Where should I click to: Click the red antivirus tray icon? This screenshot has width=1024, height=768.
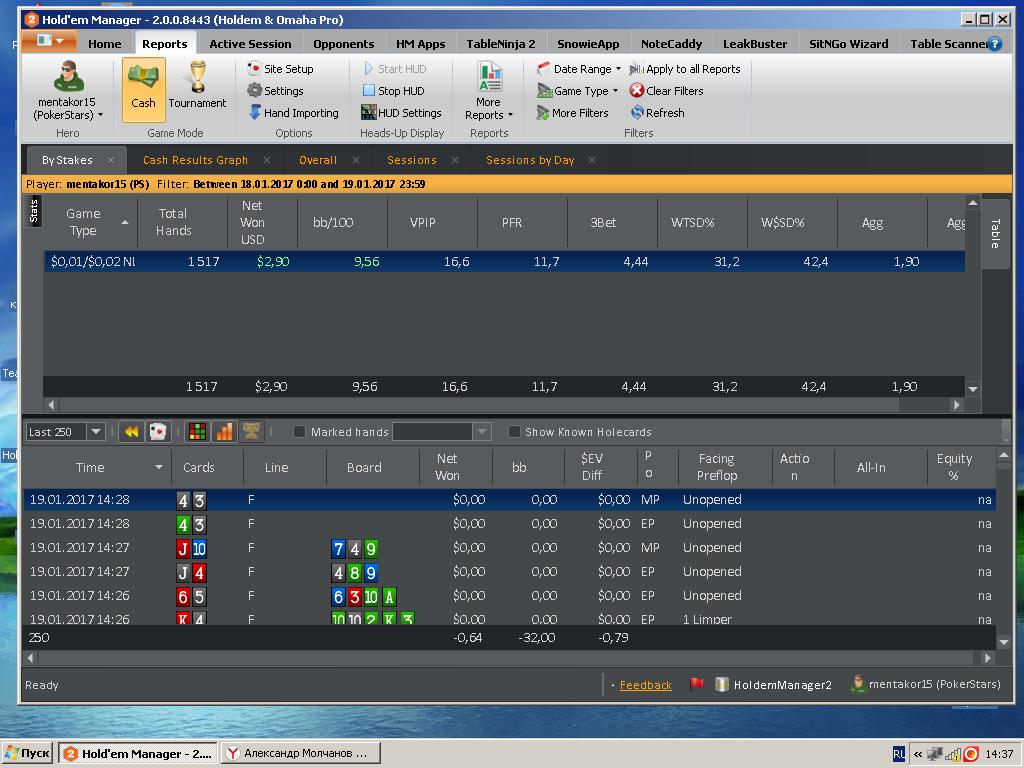tap(971, 754)
